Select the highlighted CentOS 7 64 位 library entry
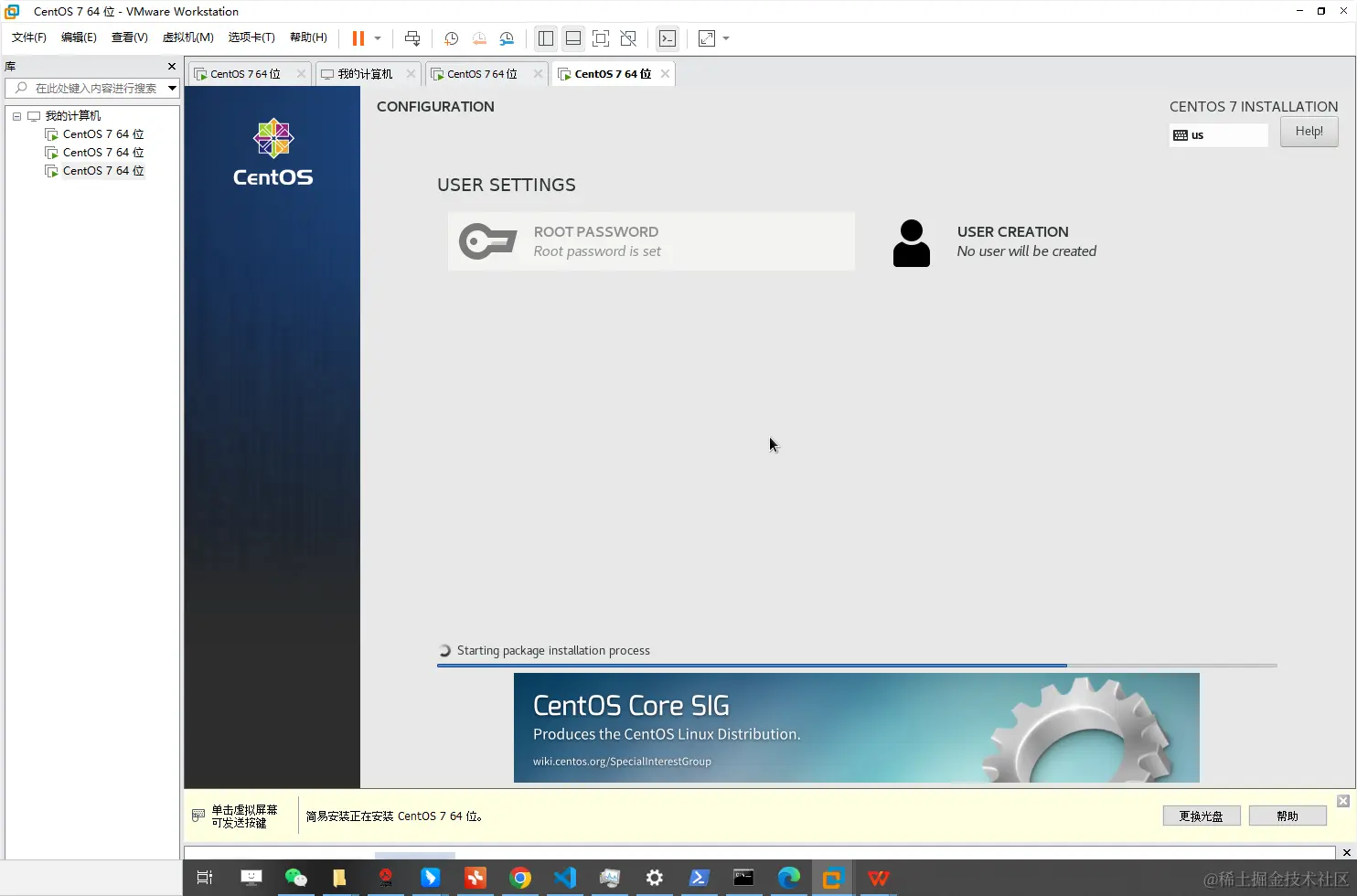Screen dimensions: 1357x896 coord(103,171)
